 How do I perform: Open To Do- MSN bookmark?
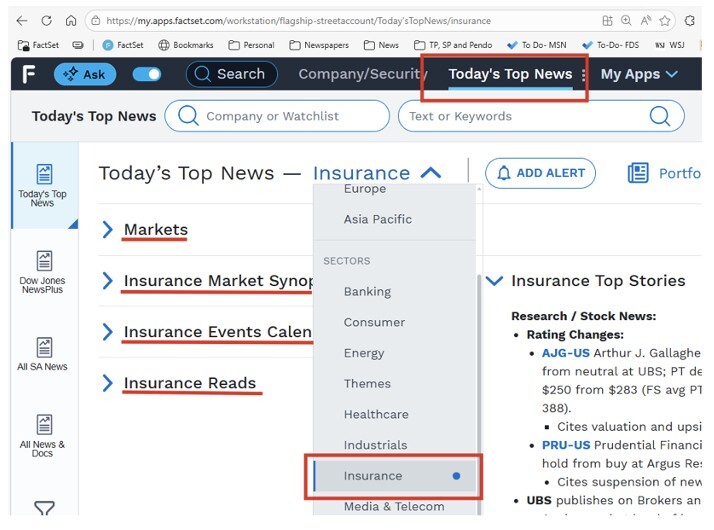coord(537,45)
